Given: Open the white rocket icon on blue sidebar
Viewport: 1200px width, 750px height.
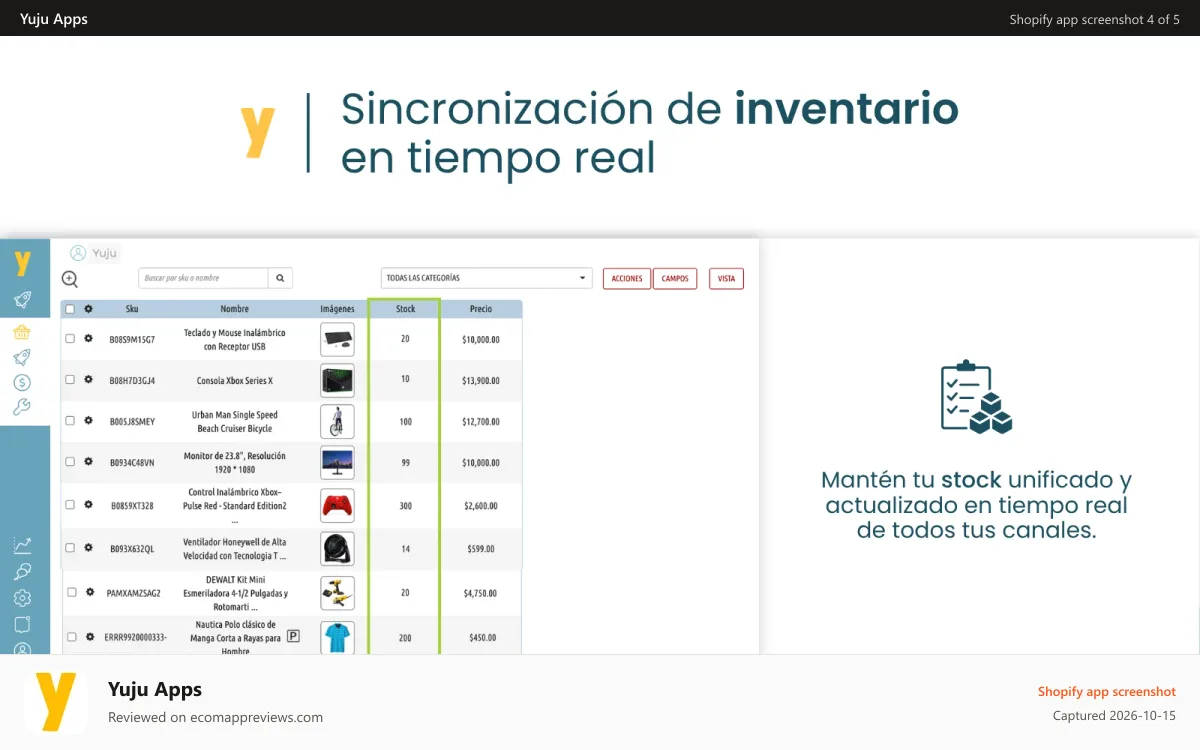Looking at the screenshot, I should 22,300.
